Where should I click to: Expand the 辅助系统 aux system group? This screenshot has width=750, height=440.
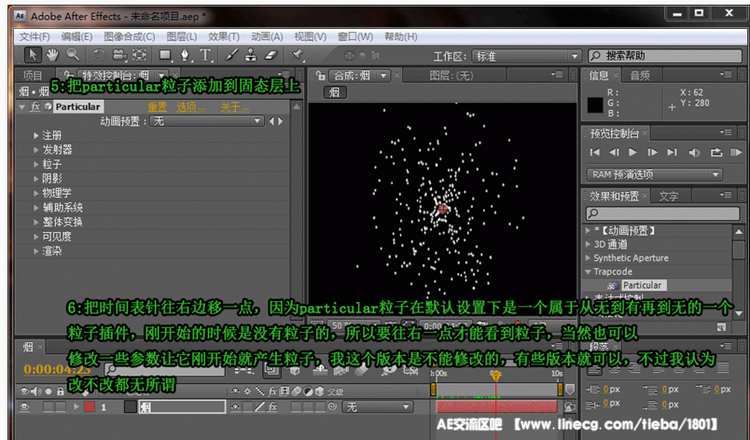(x=36, y=208)
